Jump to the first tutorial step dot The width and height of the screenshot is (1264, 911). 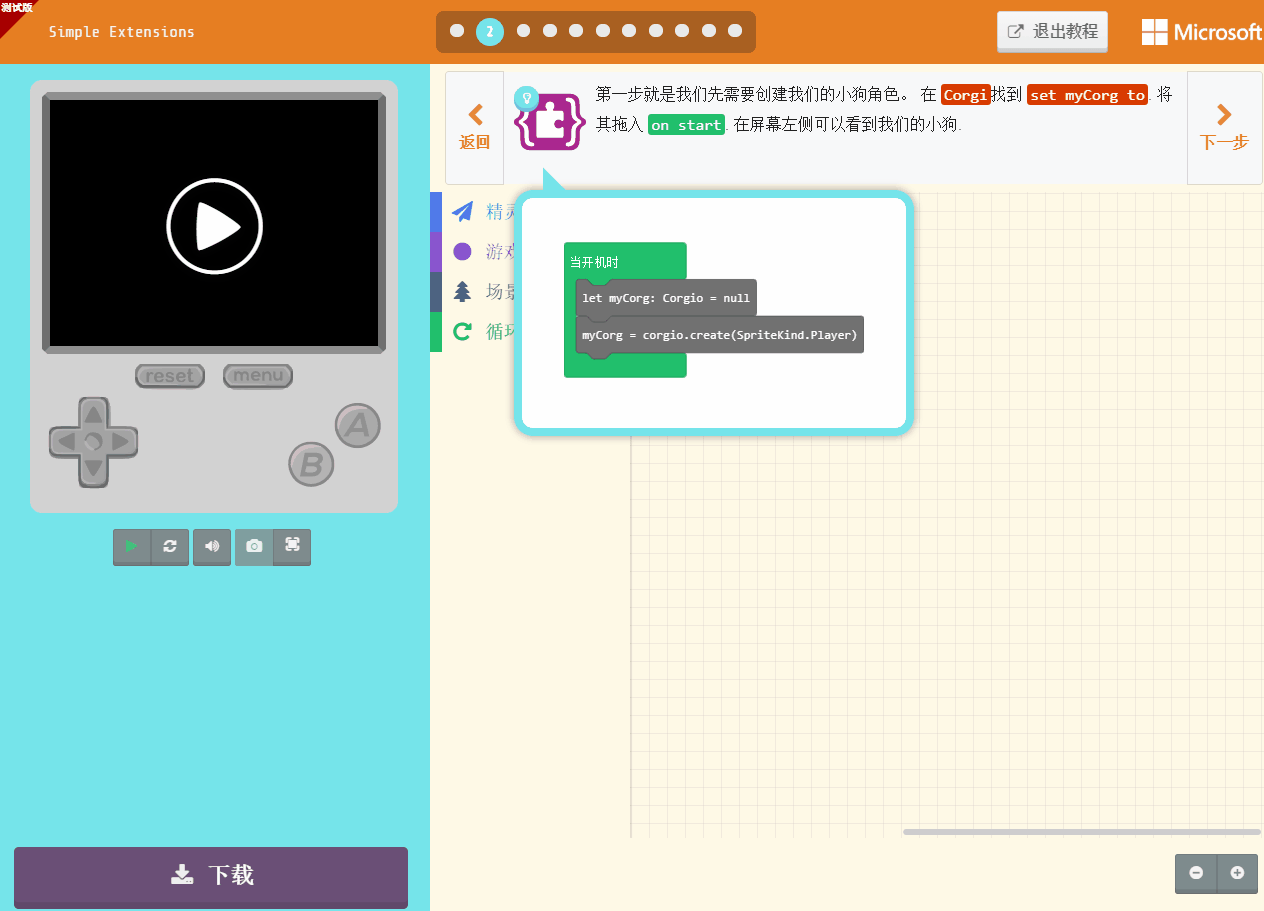[457, 31]
